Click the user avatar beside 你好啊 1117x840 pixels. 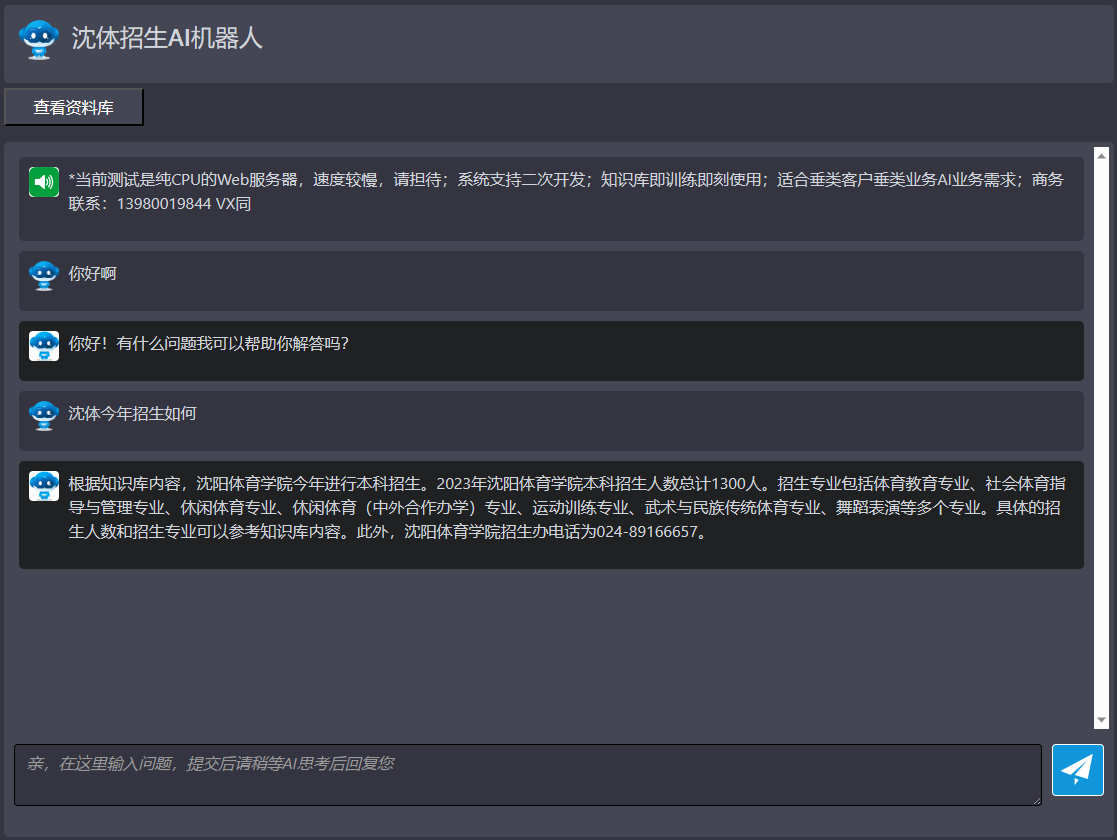pyautogui.click(x=43, y=276)
